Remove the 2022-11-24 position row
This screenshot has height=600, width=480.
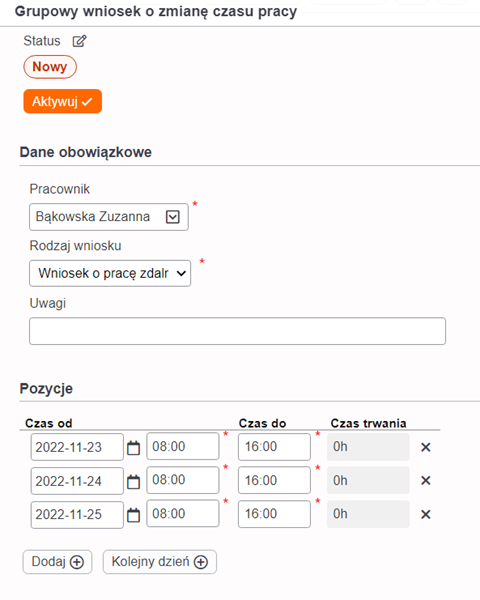tap(426, 481)
